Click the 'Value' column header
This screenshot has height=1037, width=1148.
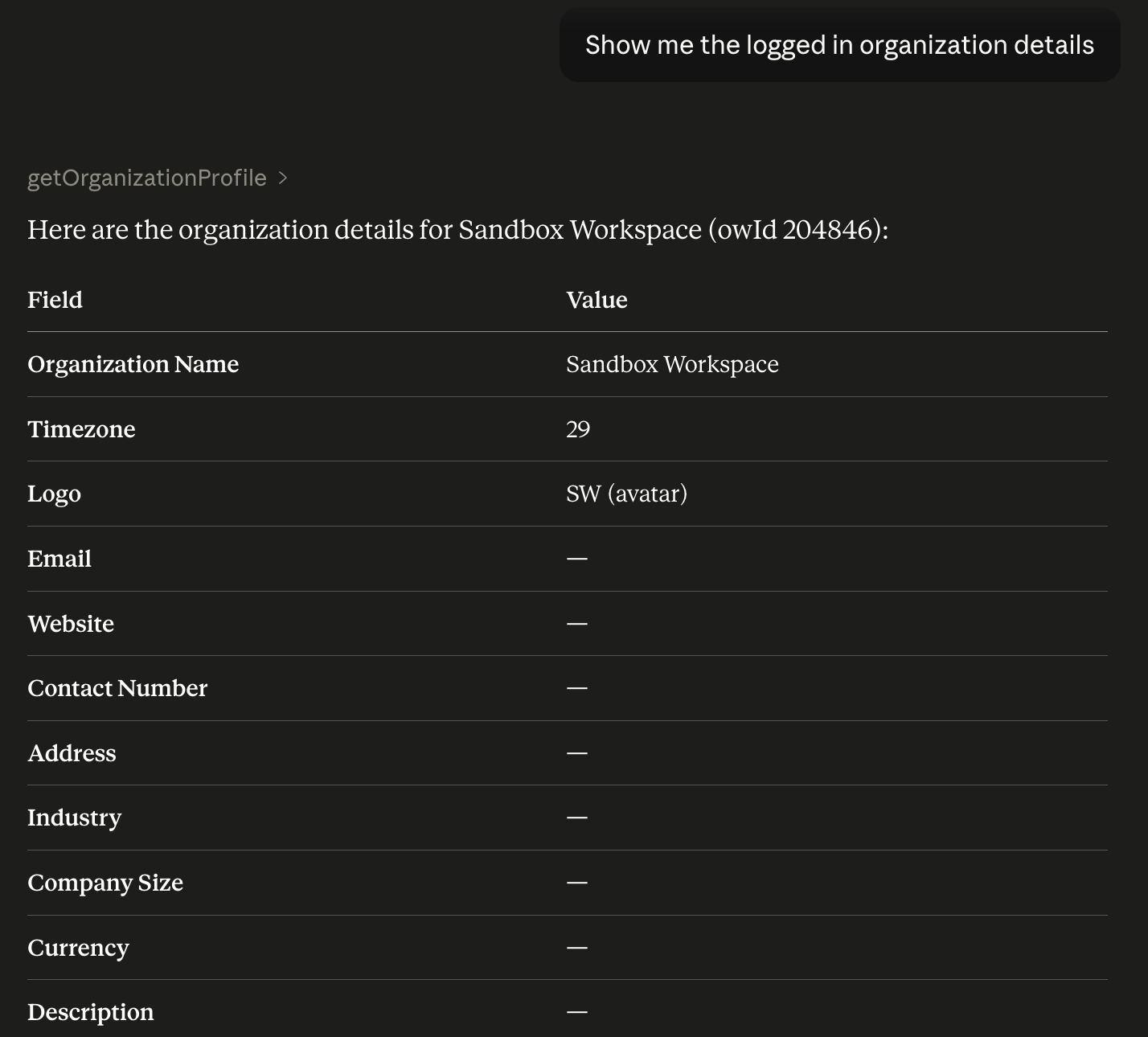597,300
